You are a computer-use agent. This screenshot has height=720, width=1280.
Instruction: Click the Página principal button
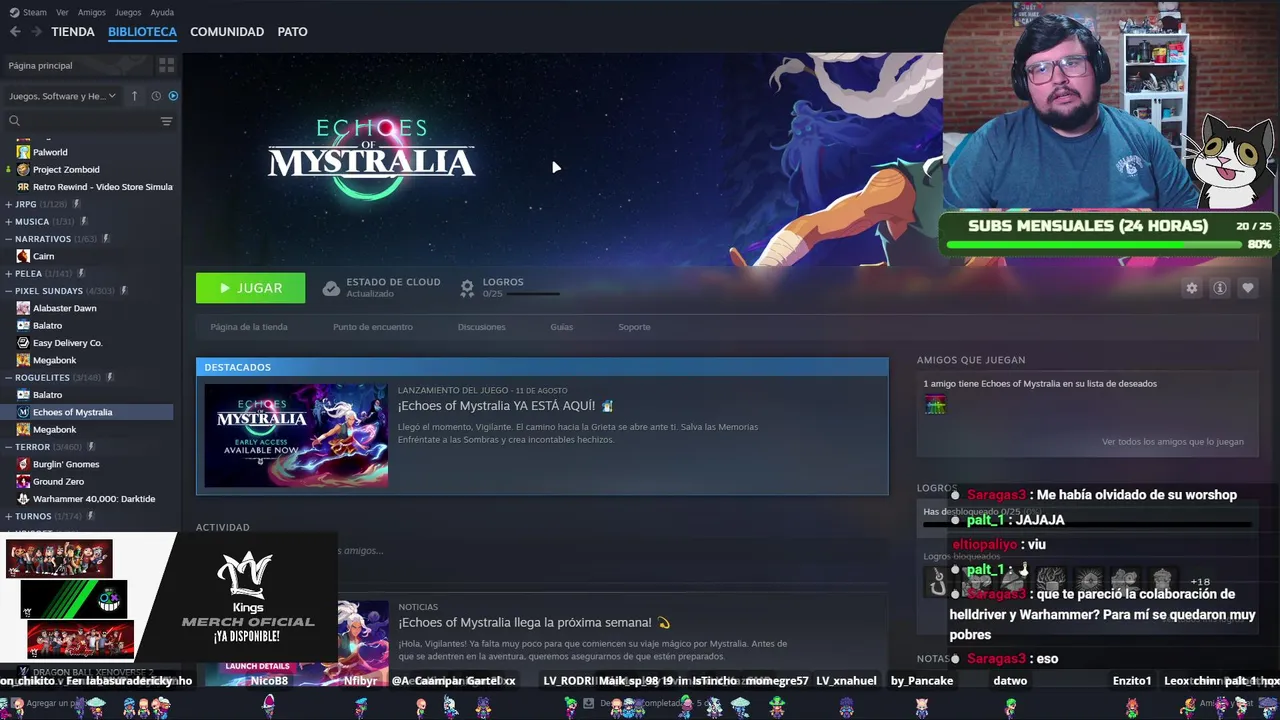tap(78, 65)
